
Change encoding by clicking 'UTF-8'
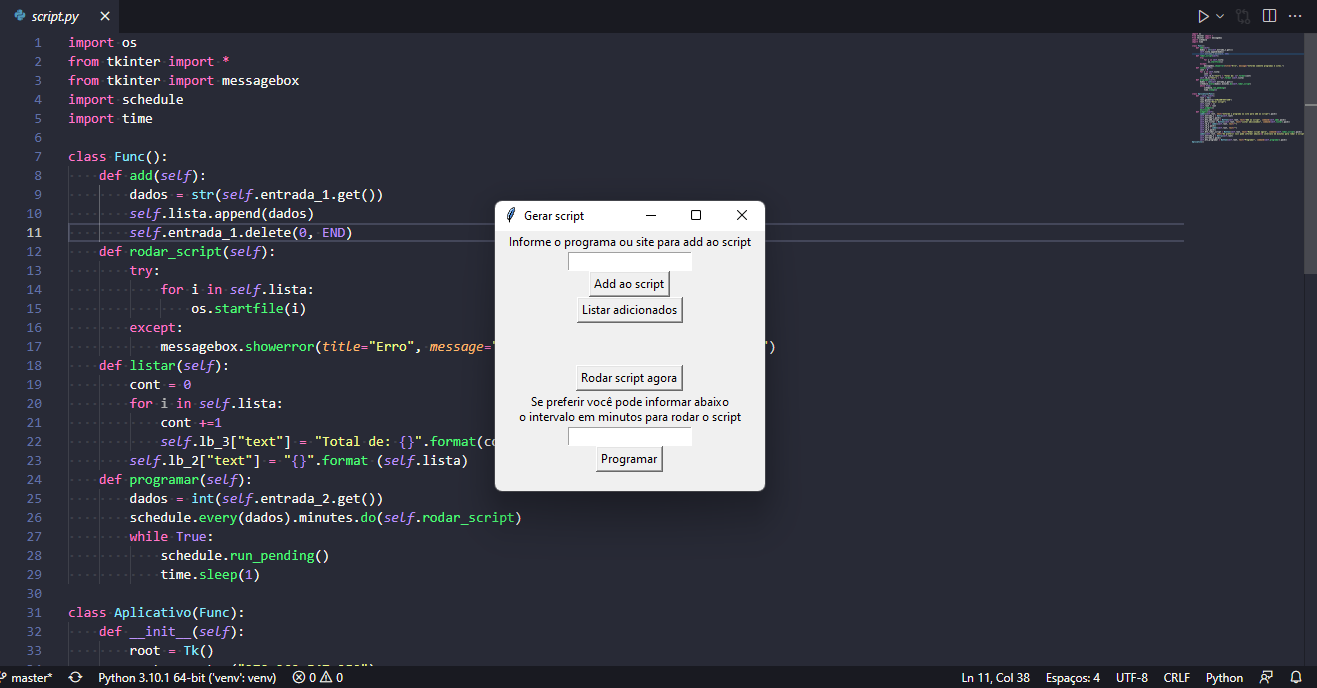point(1131,677)
